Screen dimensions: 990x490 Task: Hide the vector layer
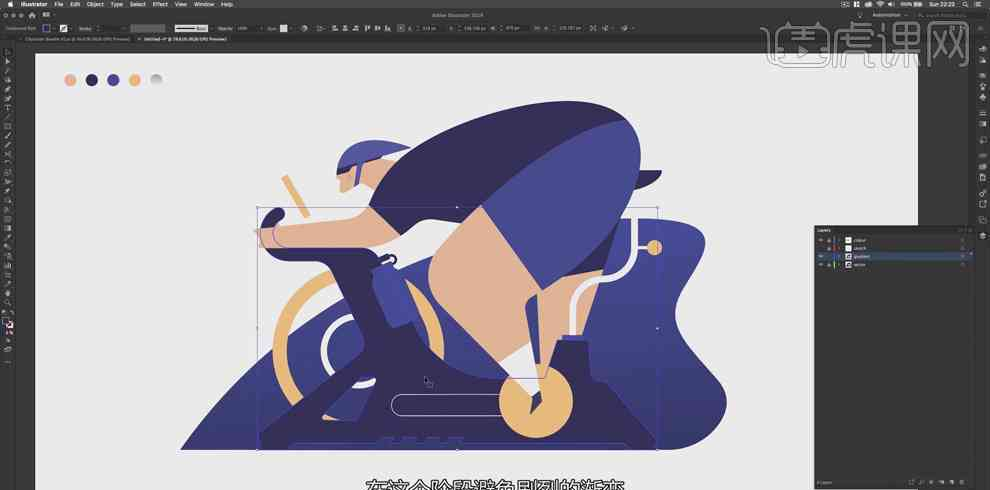point(821,264)
